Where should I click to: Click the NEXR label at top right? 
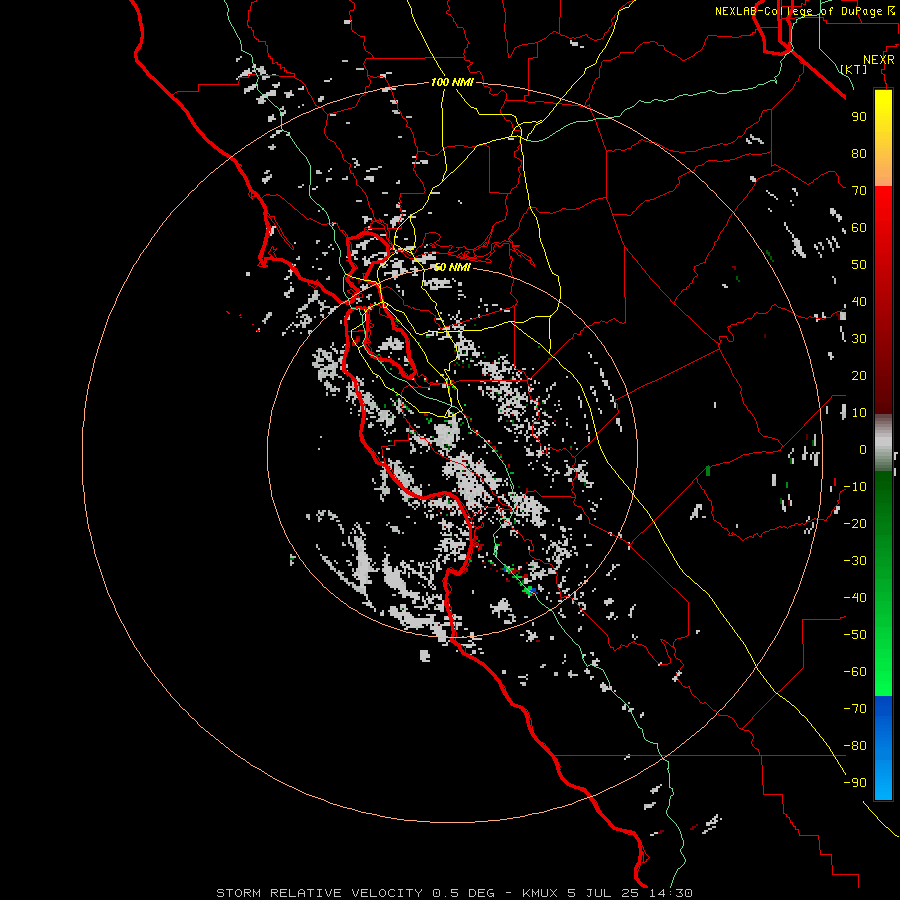tap(879, 60)
